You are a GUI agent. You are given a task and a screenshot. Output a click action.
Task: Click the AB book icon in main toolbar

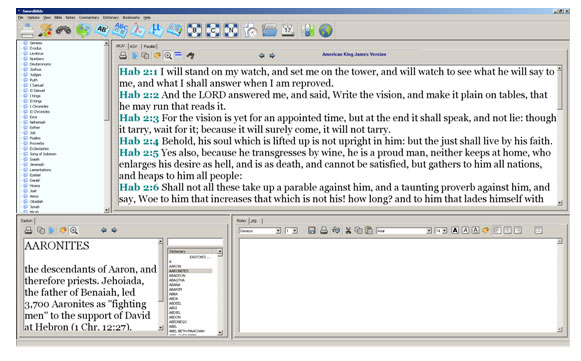click(102, 30)
